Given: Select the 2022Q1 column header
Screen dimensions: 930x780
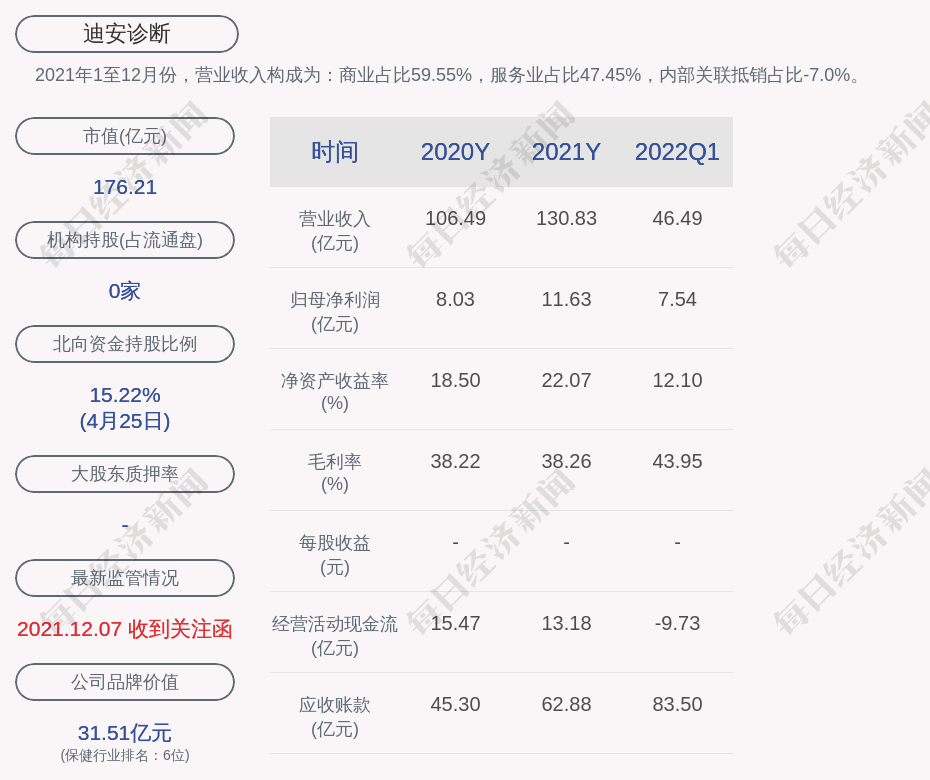Looking at the screenshot, I should [x=677, y=152].
